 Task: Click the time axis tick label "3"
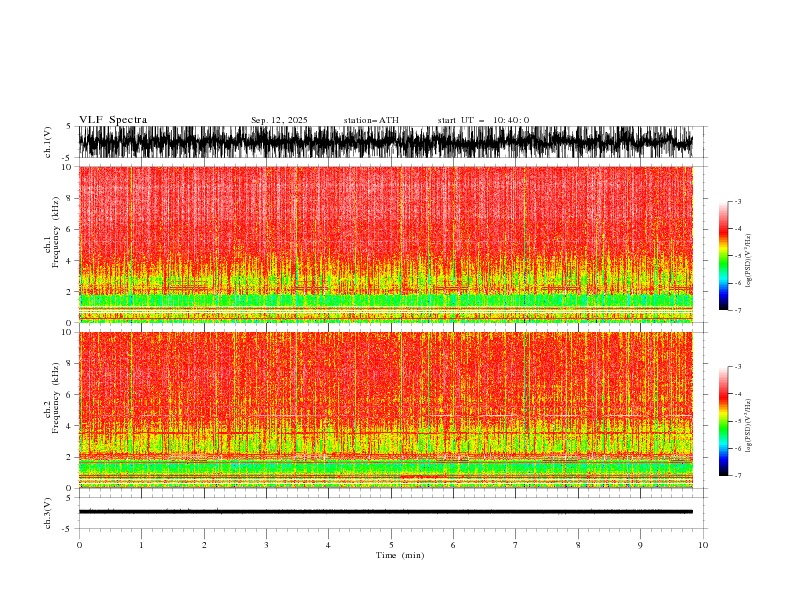[266, 545]
